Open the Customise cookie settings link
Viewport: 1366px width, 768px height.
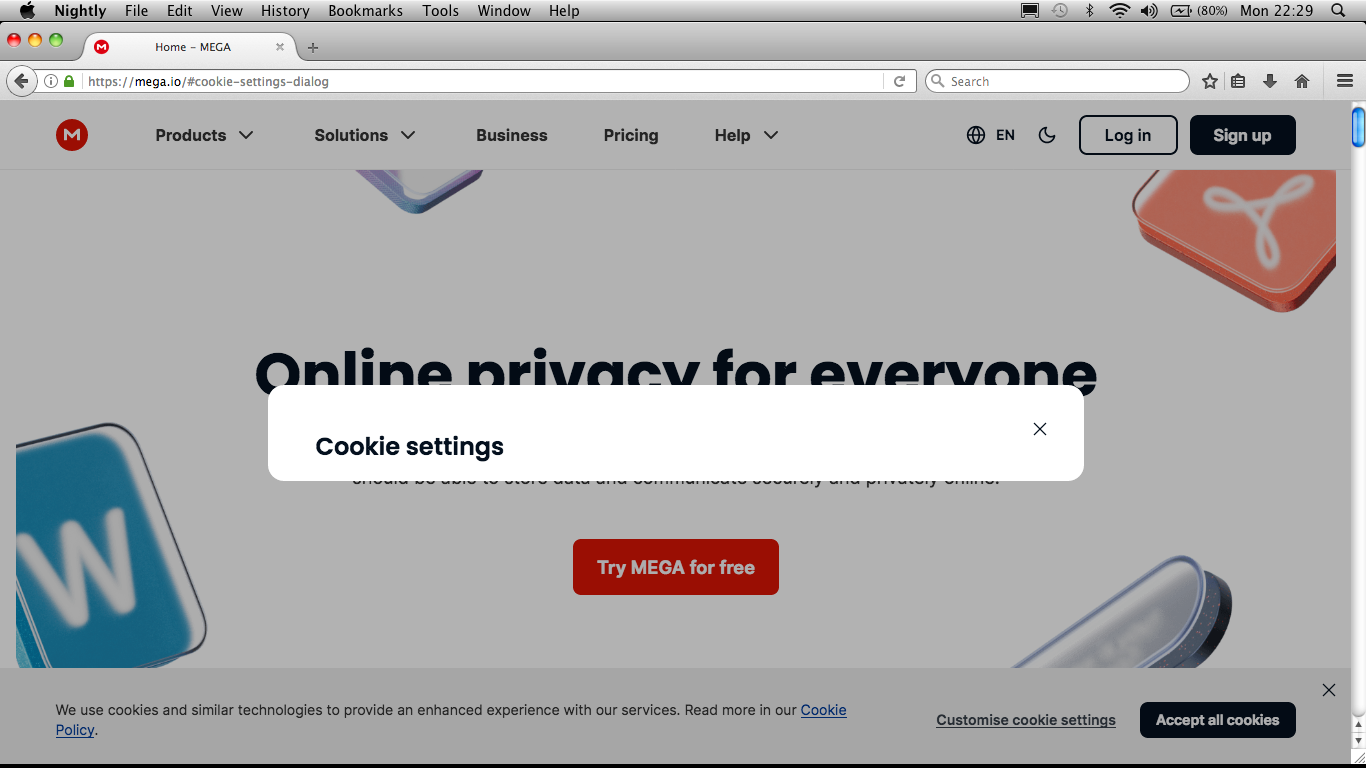coord(1026,720)
